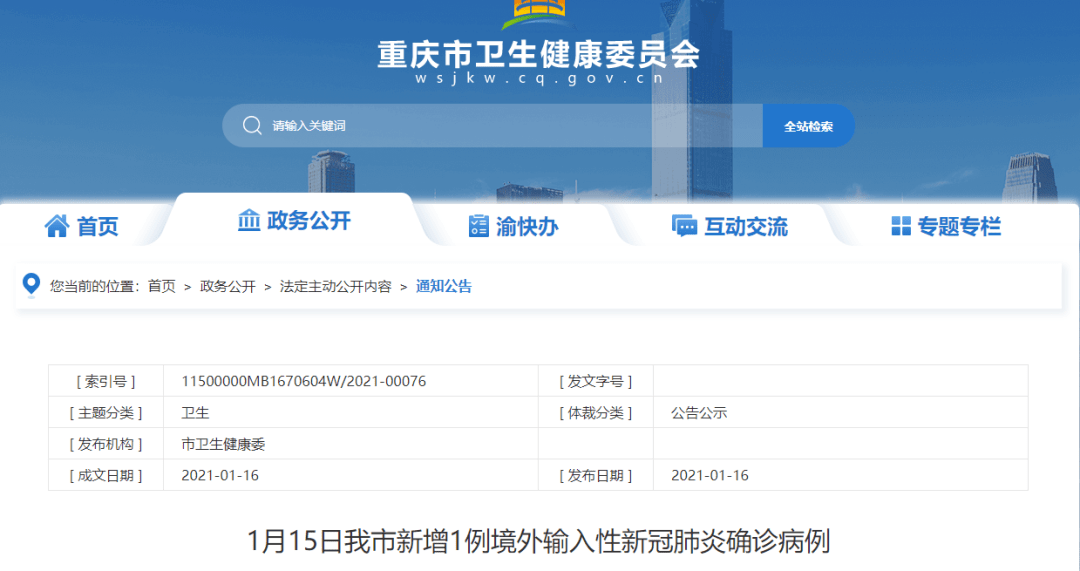Click the 市卫生健康委 value cell
Image resolution: width=1080 pixels, height=571 pixels.
[x=351, y=444]
